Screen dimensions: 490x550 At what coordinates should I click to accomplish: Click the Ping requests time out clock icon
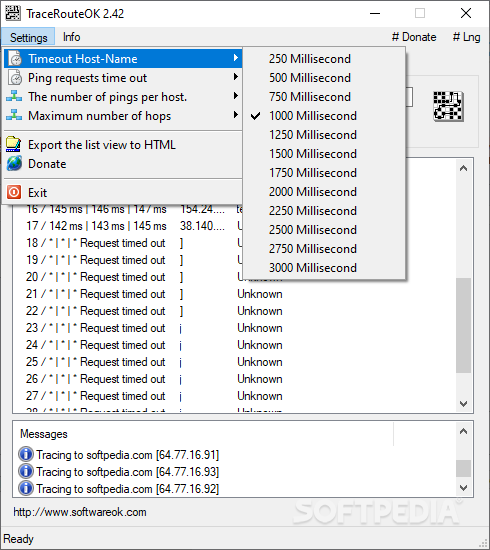(15, 78)
